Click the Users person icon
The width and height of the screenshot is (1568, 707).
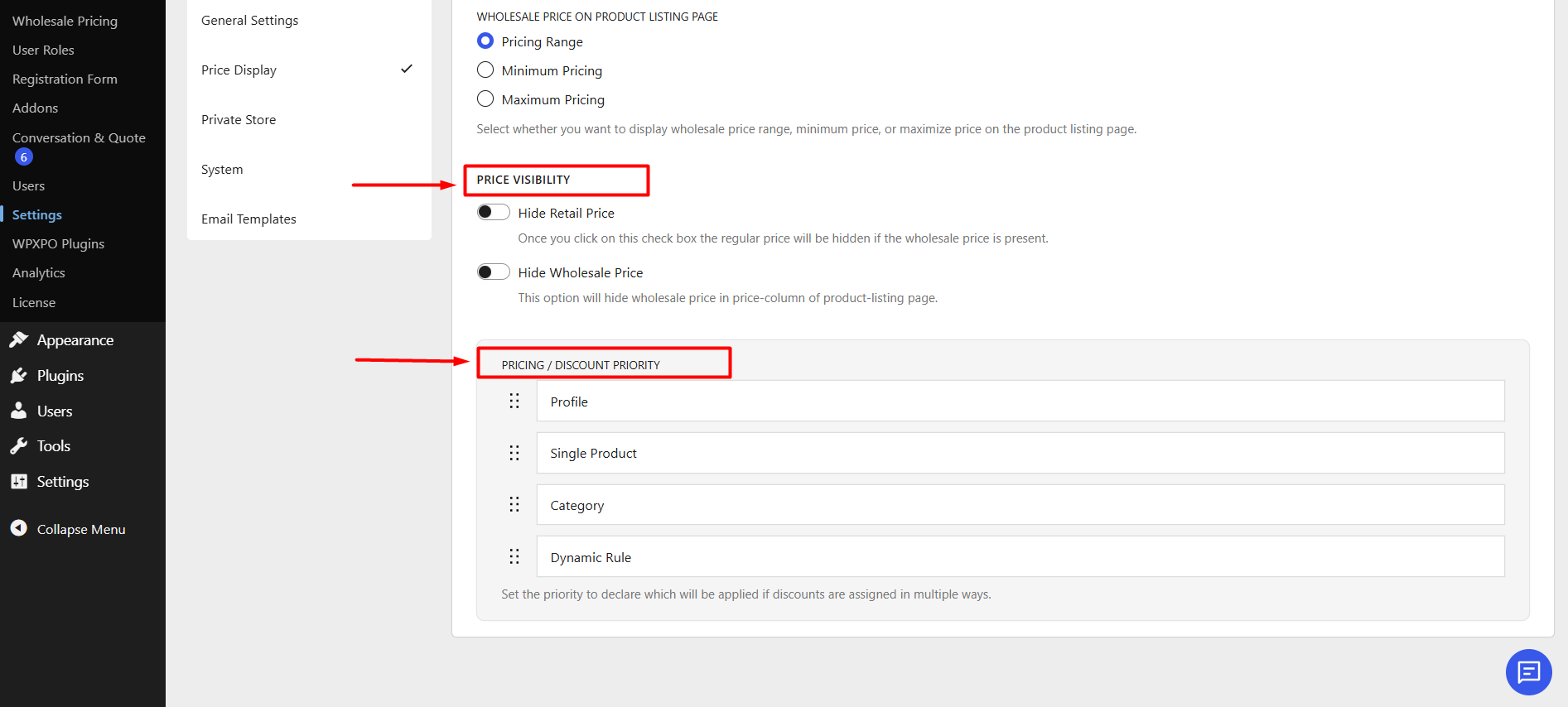point(19,411)
